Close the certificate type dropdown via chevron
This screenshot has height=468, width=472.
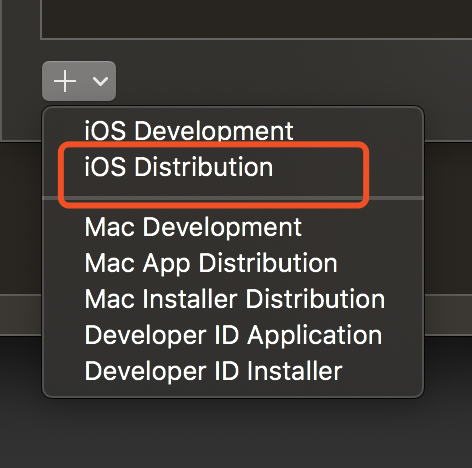[100, 81]
